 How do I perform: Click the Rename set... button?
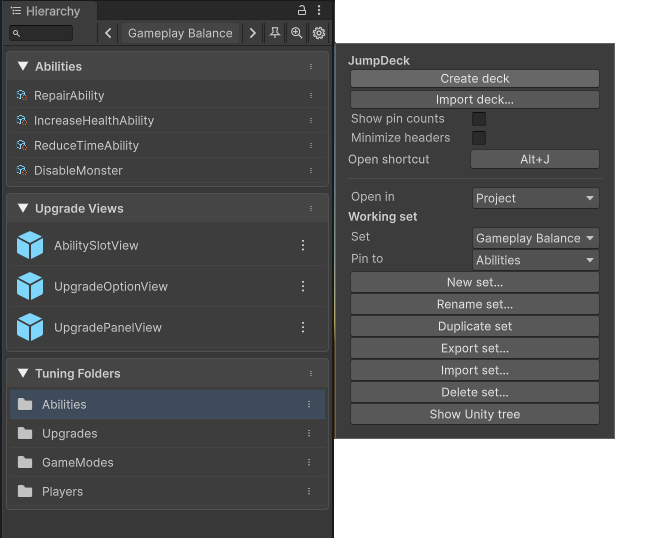coord(475,304)
